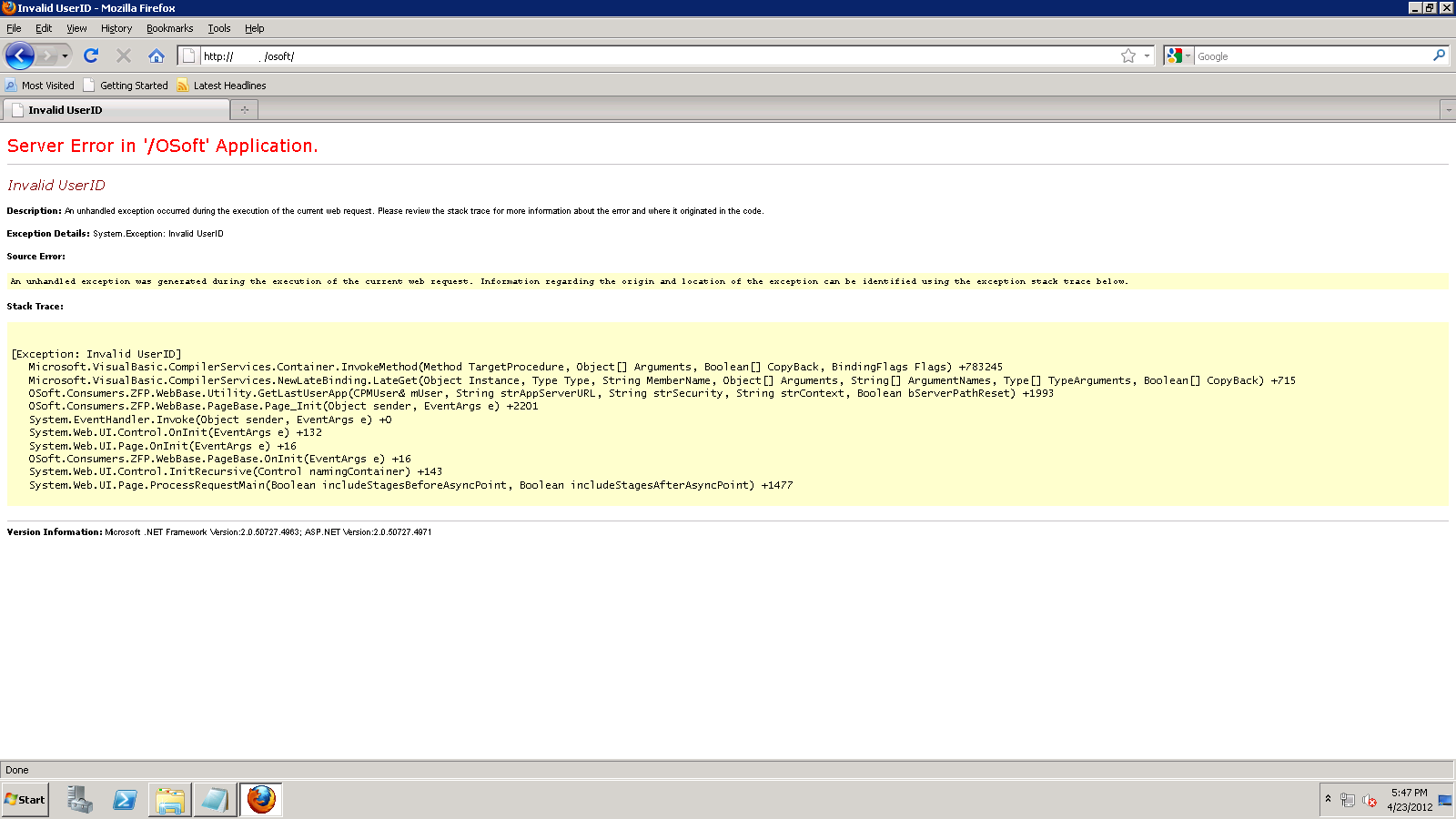Open the back/forward history dropdown
This screenshot has height=819, width=1456.
(x=65, y=56)
